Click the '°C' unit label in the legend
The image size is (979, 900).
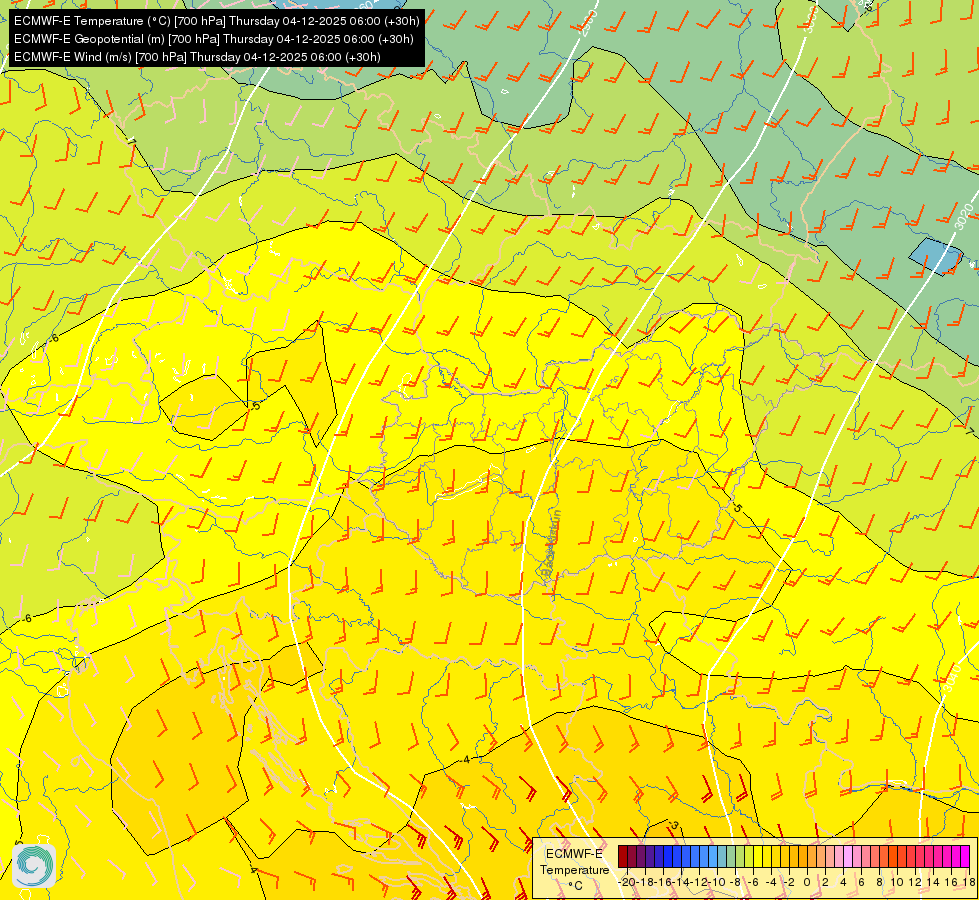[576, 886]
